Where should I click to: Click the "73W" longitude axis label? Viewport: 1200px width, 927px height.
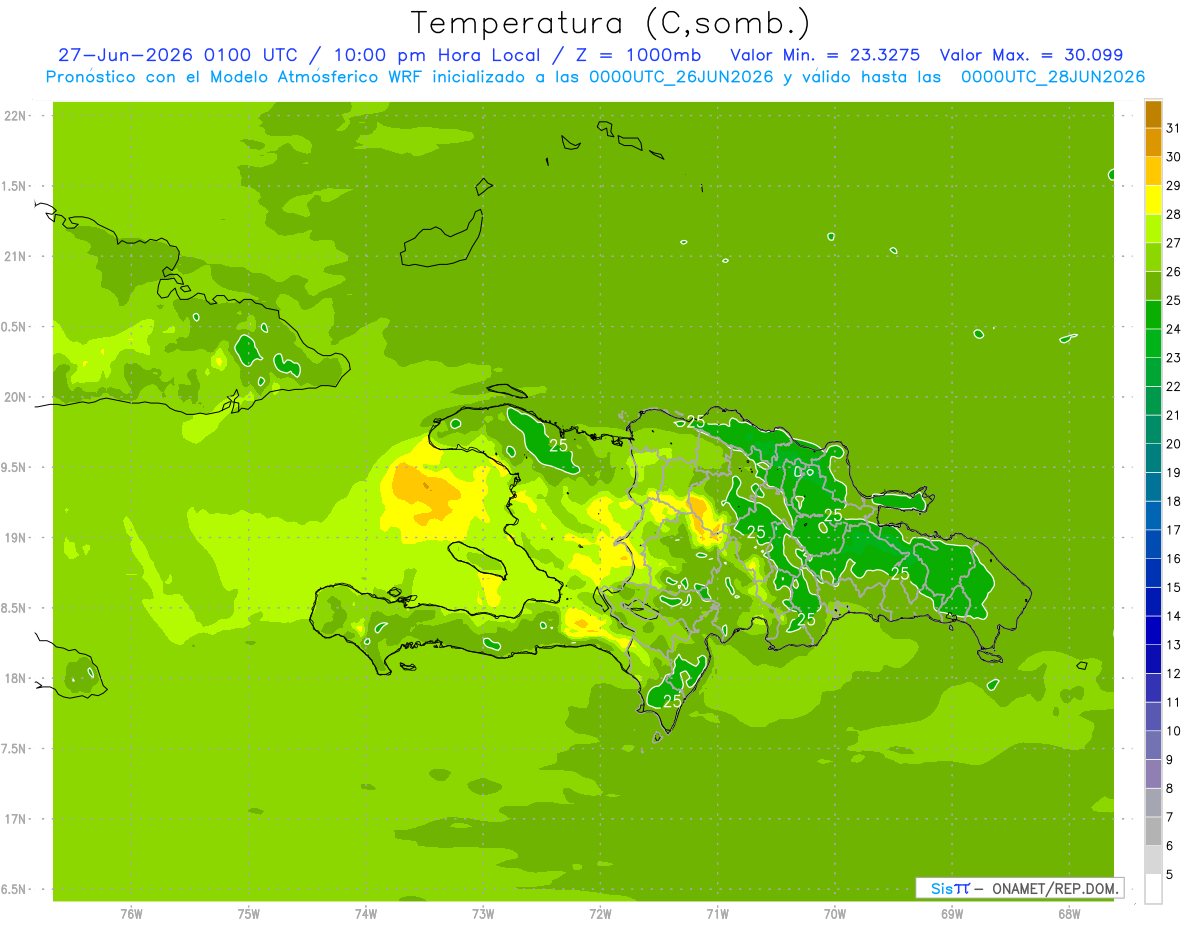point(483,914)
